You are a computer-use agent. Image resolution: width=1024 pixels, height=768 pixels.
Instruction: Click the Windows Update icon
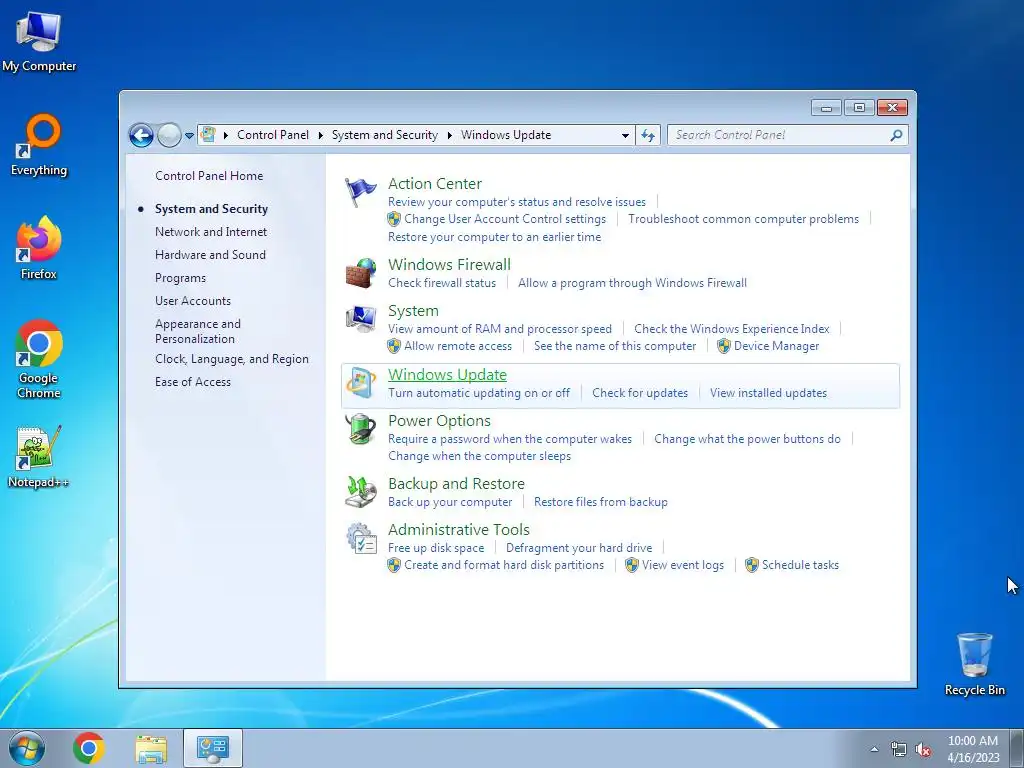tap(360, 383)
